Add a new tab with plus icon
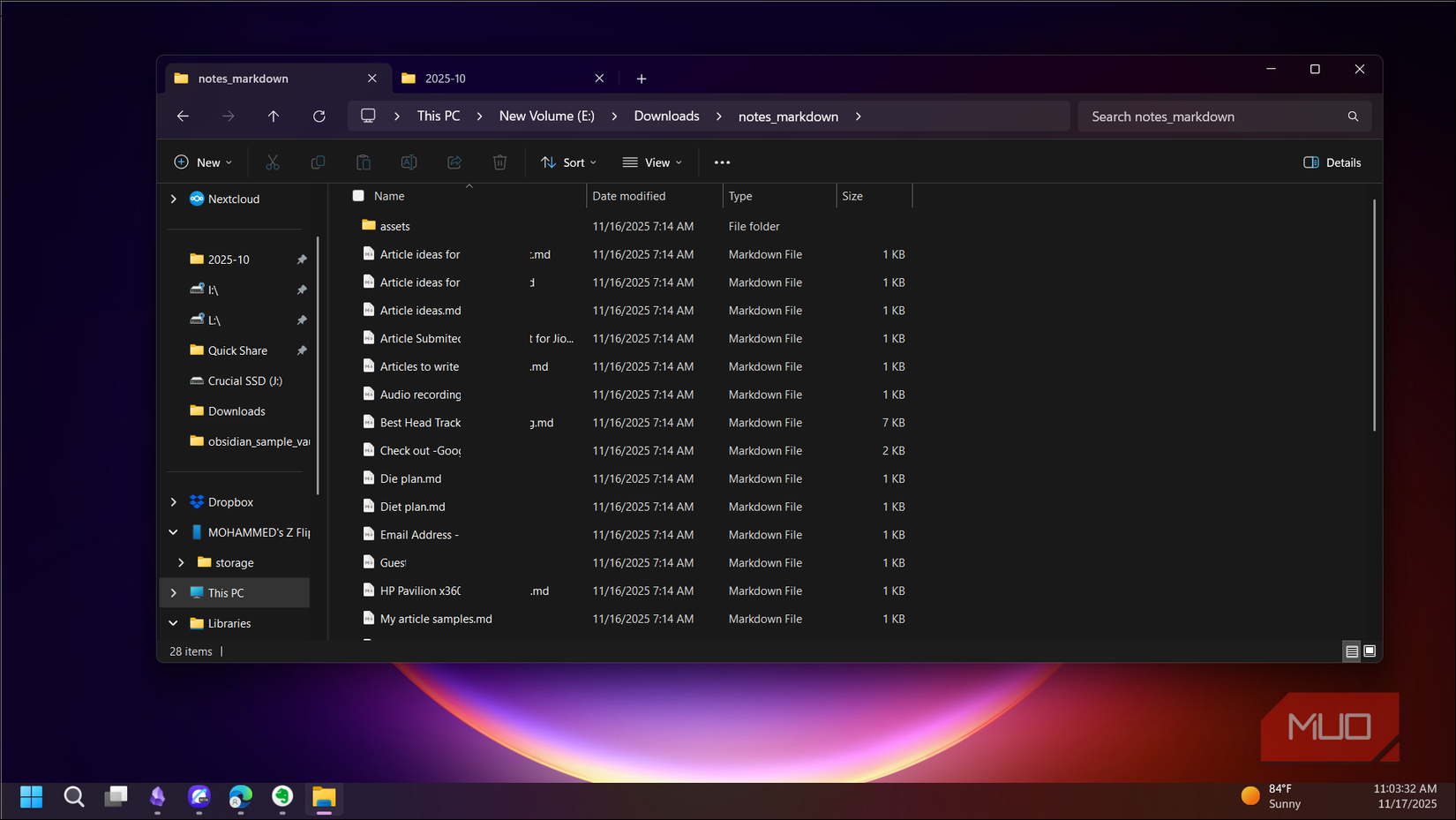Screen dimensions: 1456x820 tap(642, 79)
